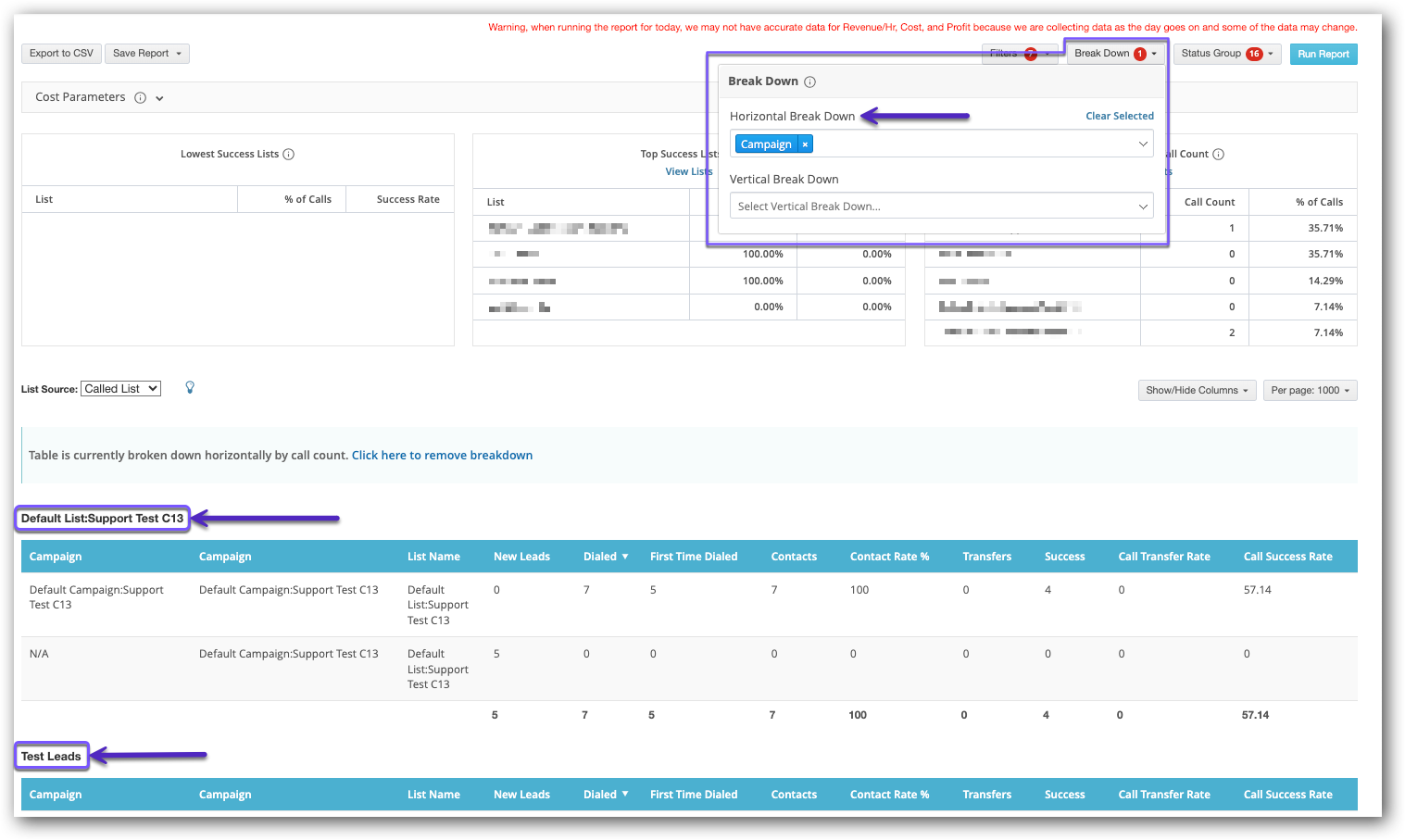Click the lightbulb hint icon

tap(190, 388)
